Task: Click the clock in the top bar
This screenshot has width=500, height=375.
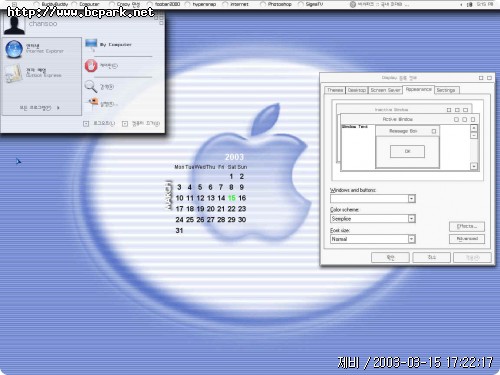Action: click(485, 4)
